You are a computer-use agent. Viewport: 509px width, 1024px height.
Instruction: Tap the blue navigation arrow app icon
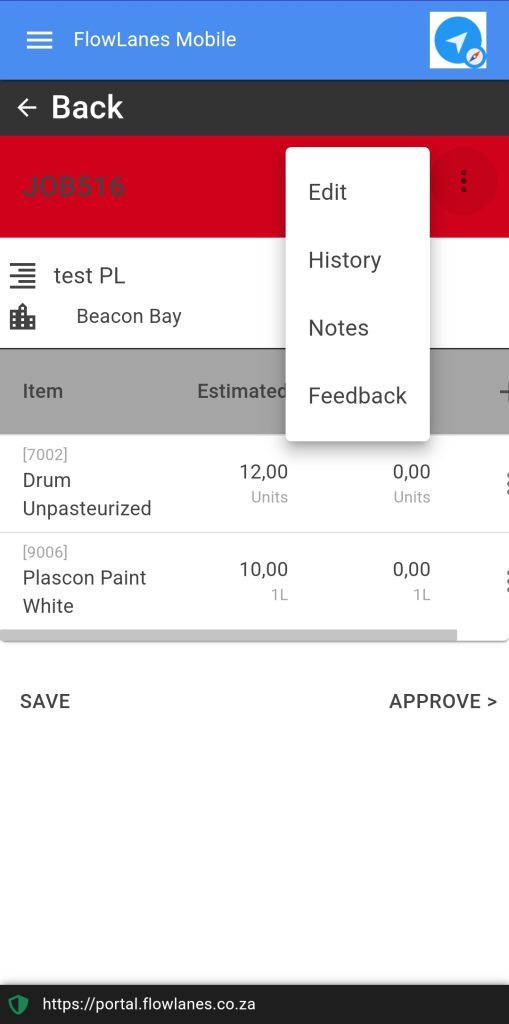tap(458, 40)
